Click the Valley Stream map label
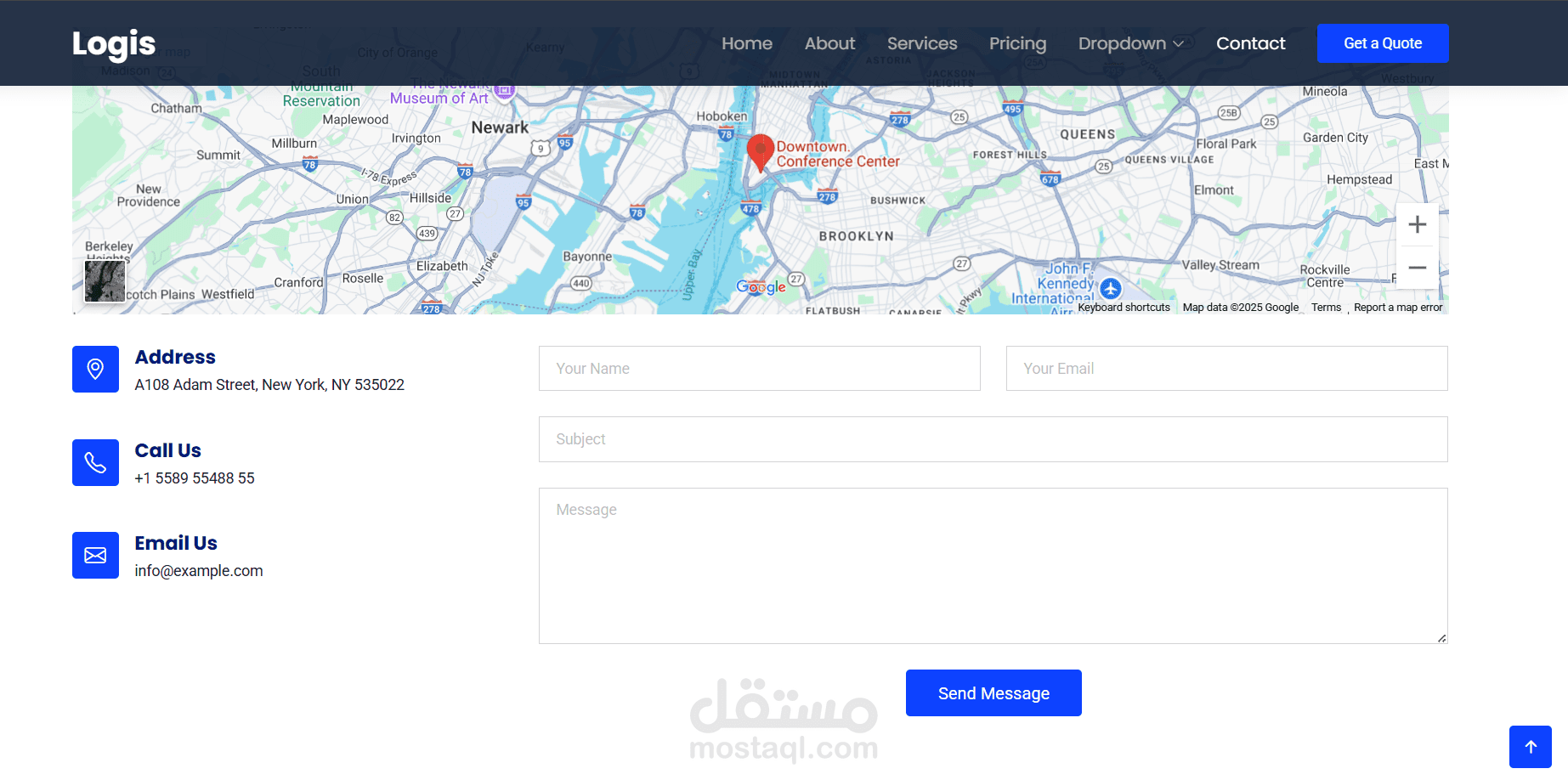The image size is (1568, 780). (1220, 265)
